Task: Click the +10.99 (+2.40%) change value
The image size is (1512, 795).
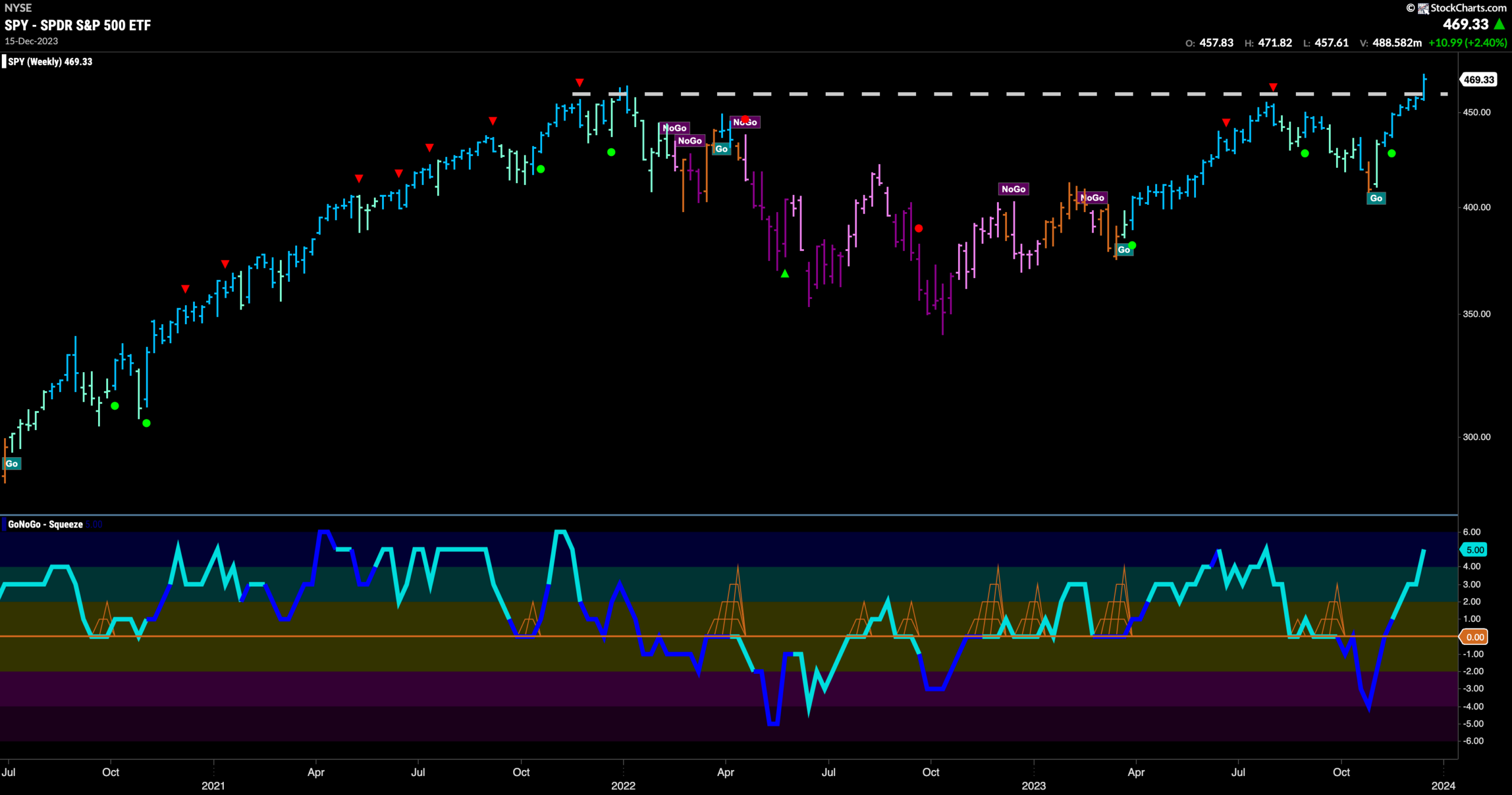Action: coord(1468,43)
